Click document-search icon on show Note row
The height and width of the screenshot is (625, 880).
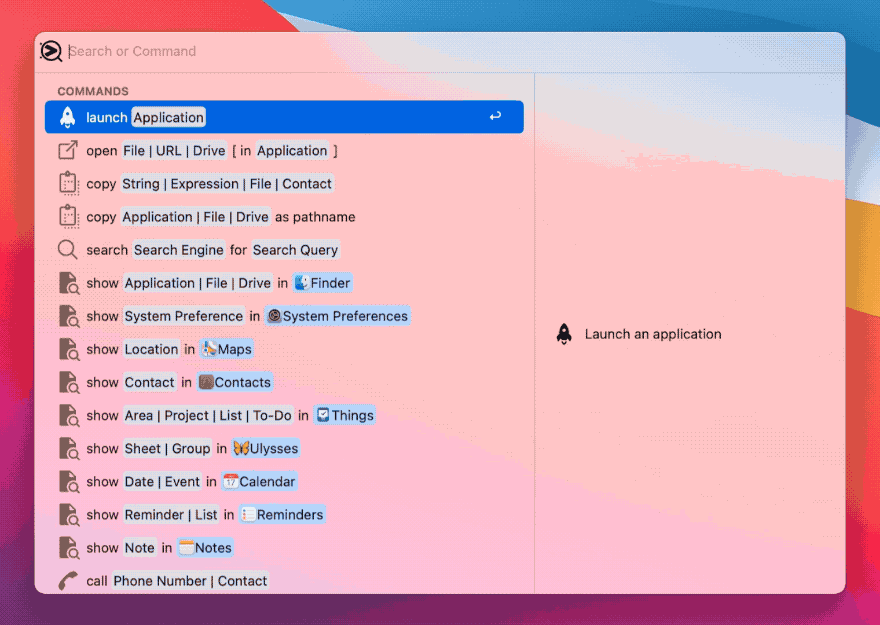69,548
